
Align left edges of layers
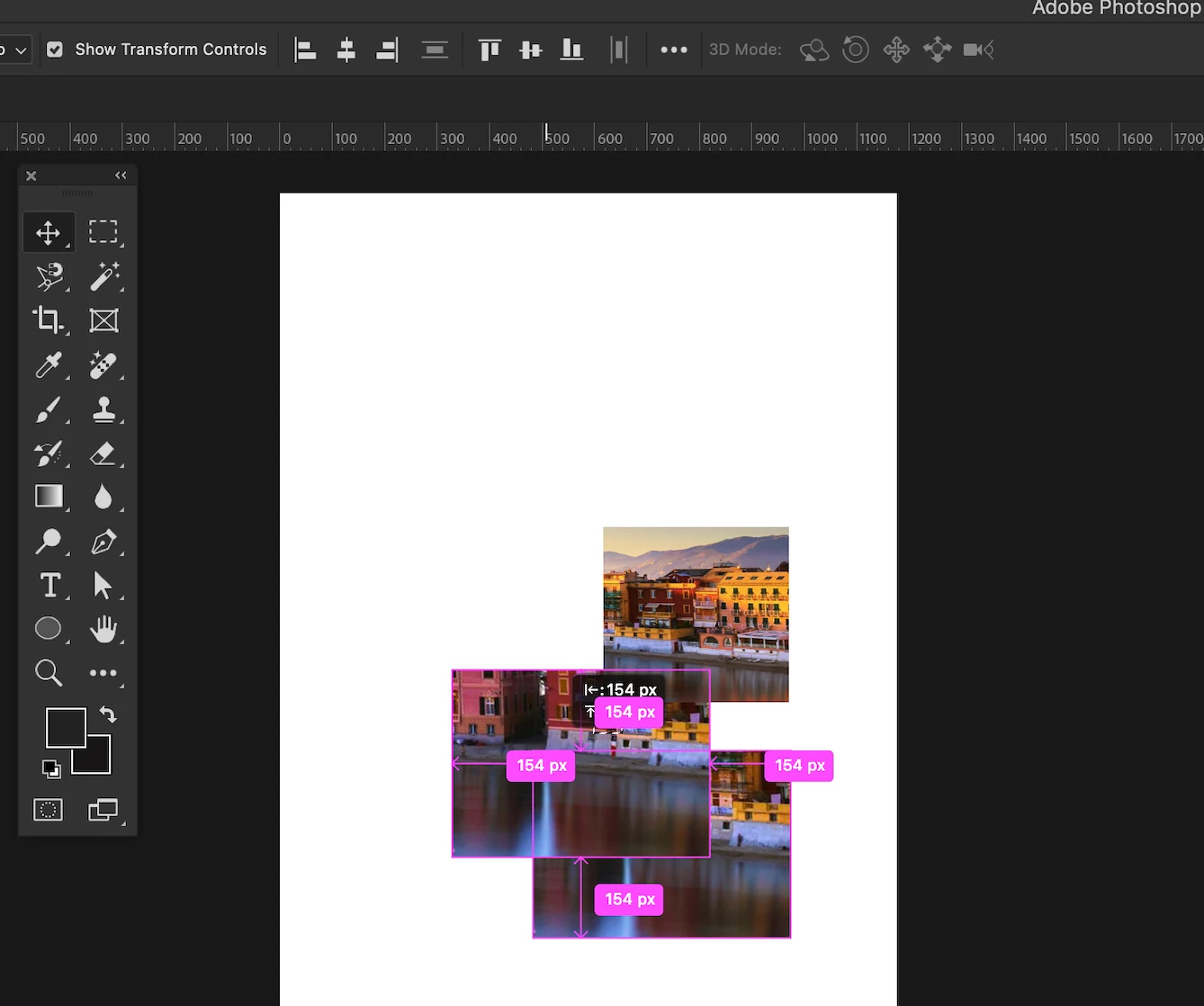305,49
